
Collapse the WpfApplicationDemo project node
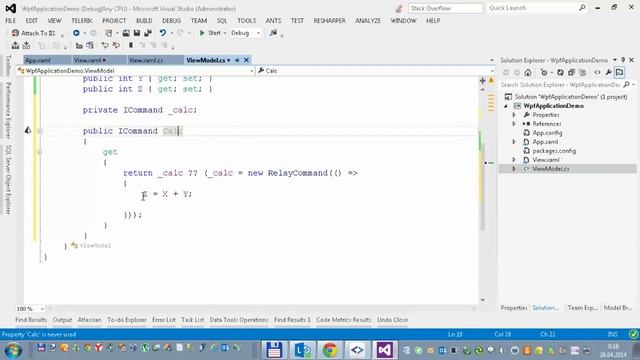tap(506, 106)
